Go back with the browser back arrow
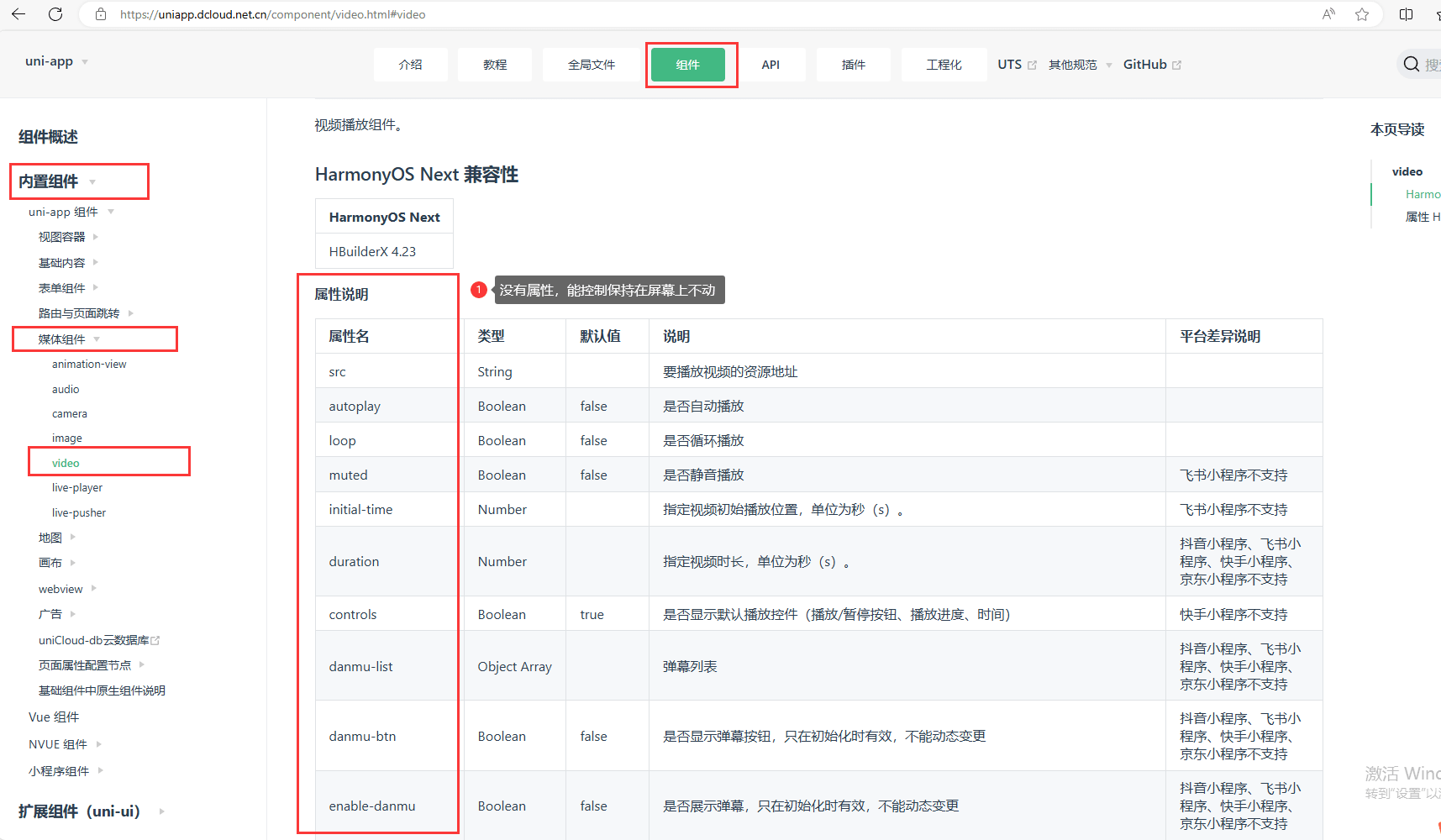This screenshot has height=840, width=1441. pyautogui.click(x=18, y=14)
